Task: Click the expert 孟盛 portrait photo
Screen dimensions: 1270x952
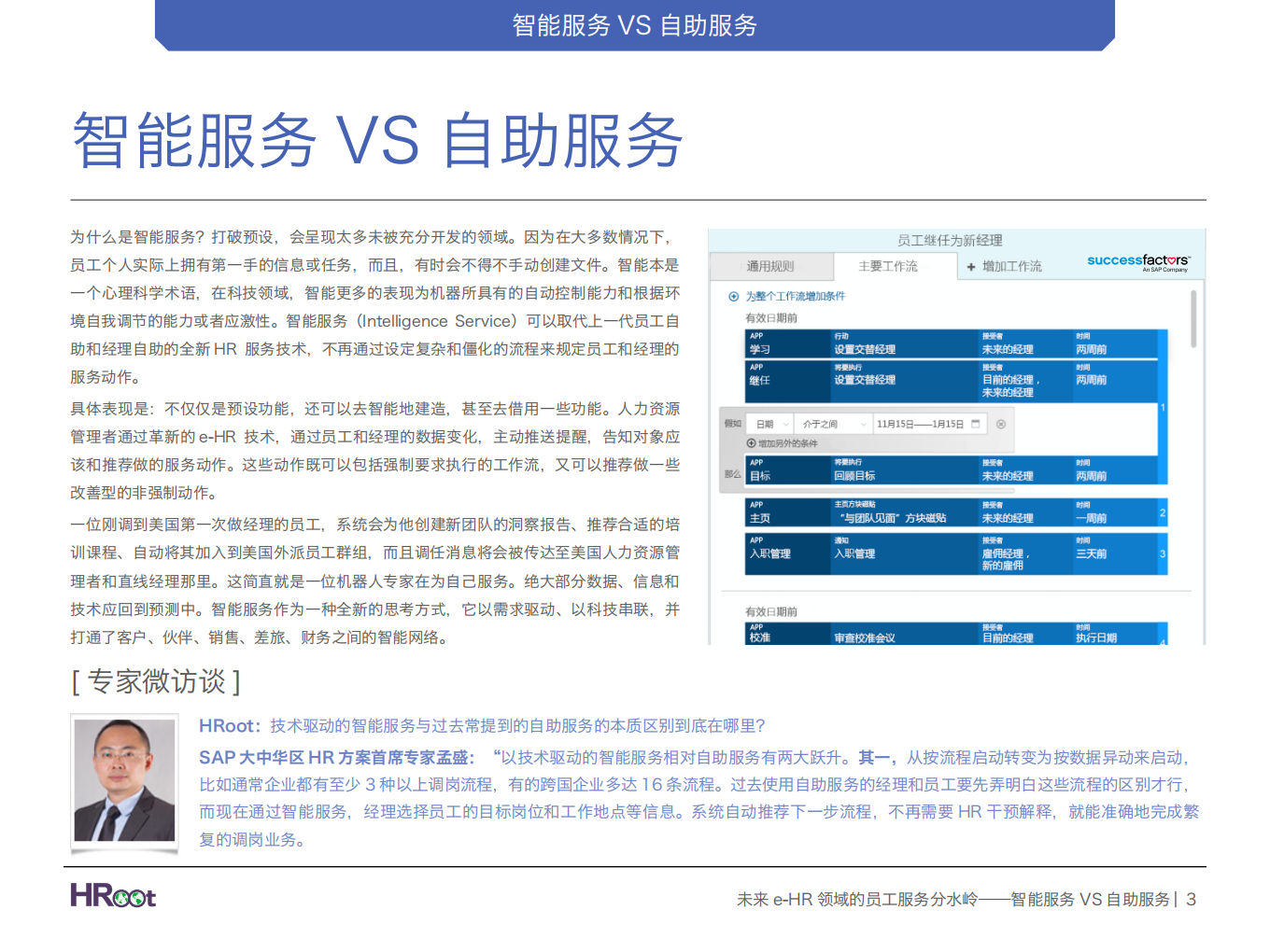Action: point(124,782)
